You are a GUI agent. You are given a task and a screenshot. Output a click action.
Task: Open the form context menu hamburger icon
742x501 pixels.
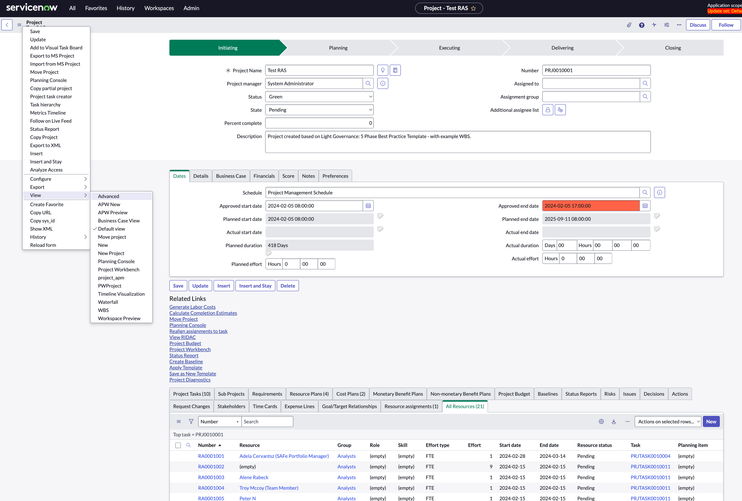(19, 25)
